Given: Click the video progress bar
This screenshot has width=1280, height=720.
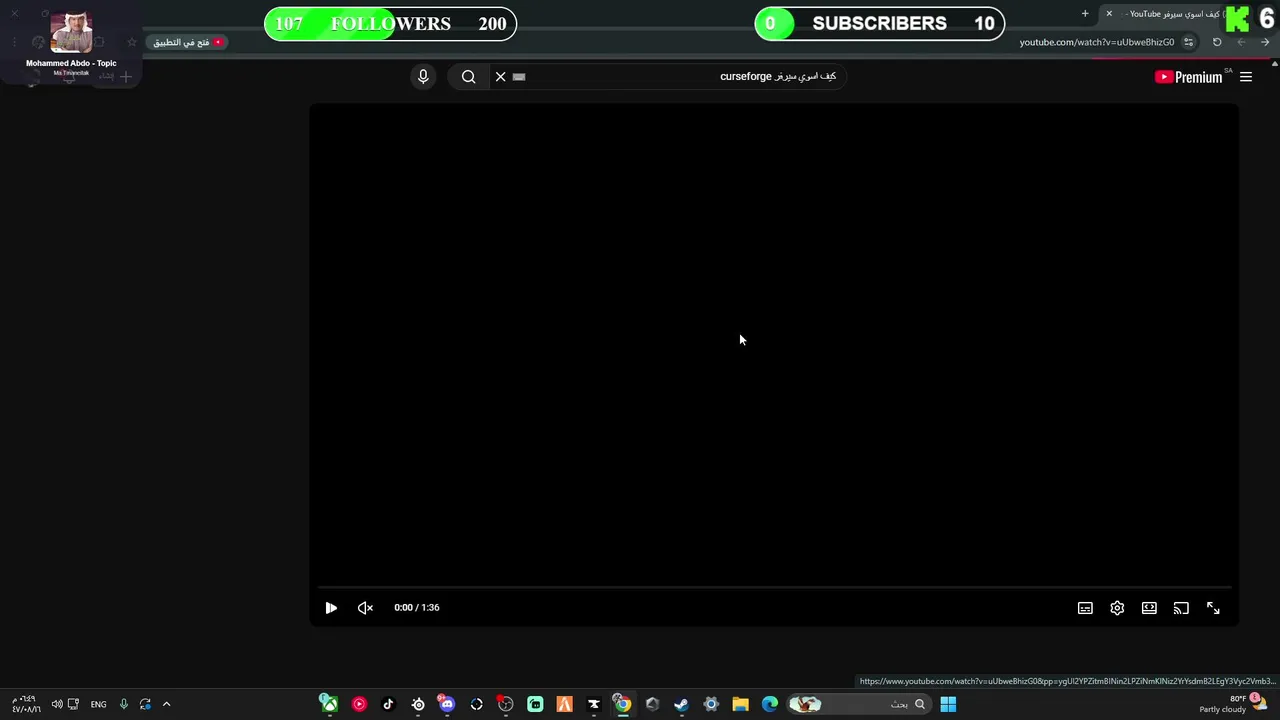Looking at the screenshot, I should coord(774,587).
